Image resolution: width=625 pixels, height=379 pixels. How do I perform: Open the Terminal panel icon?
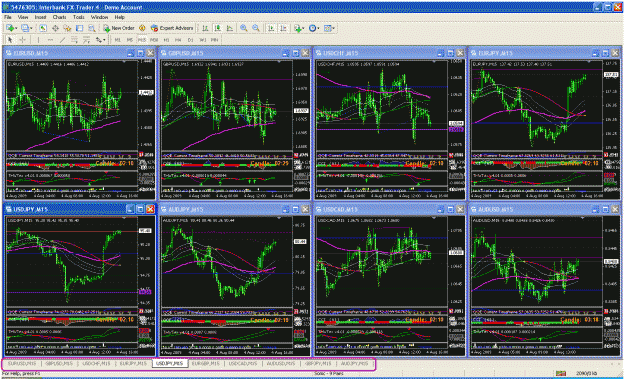pyautogui.click(x=79, y=28)
